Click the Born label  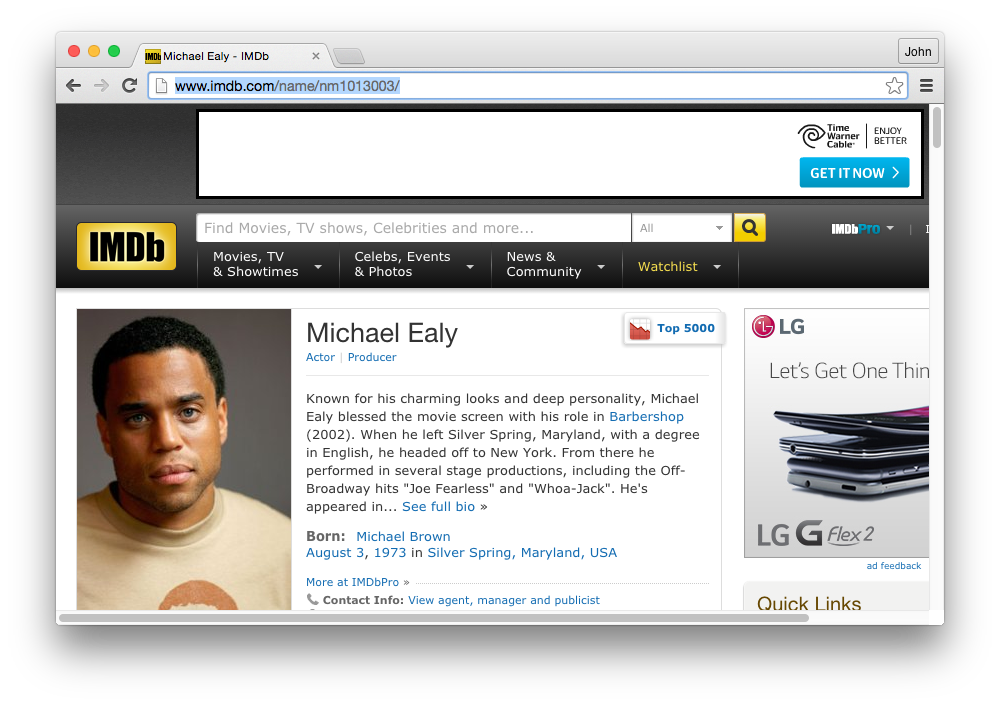point(325,537)
